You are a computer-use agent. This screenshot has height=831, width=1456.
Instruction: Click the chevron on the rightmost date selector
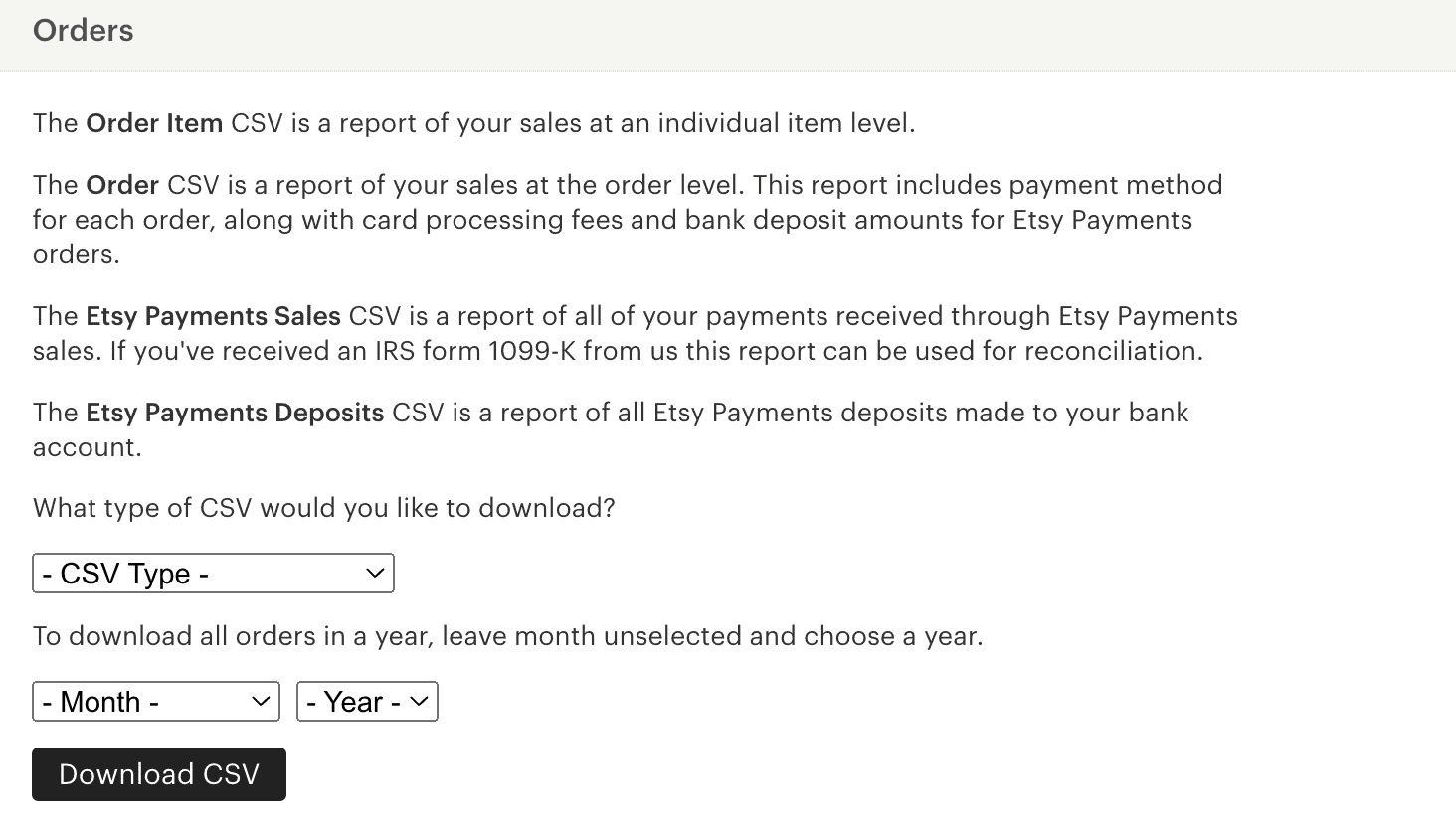pyautogui.click(x=419, y=701)
